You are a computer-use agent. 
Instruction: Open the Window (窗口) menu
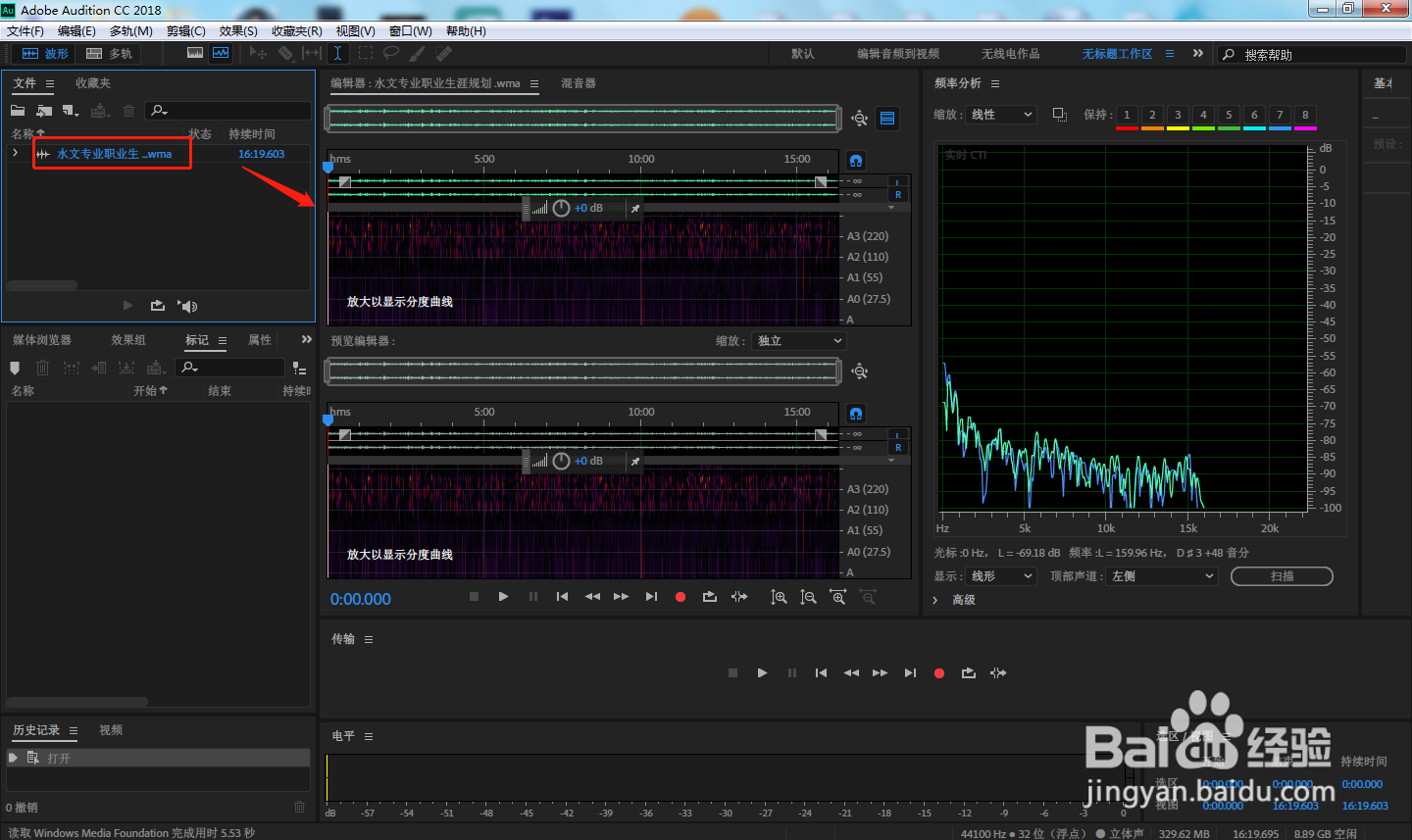click(x=411, y=31)
